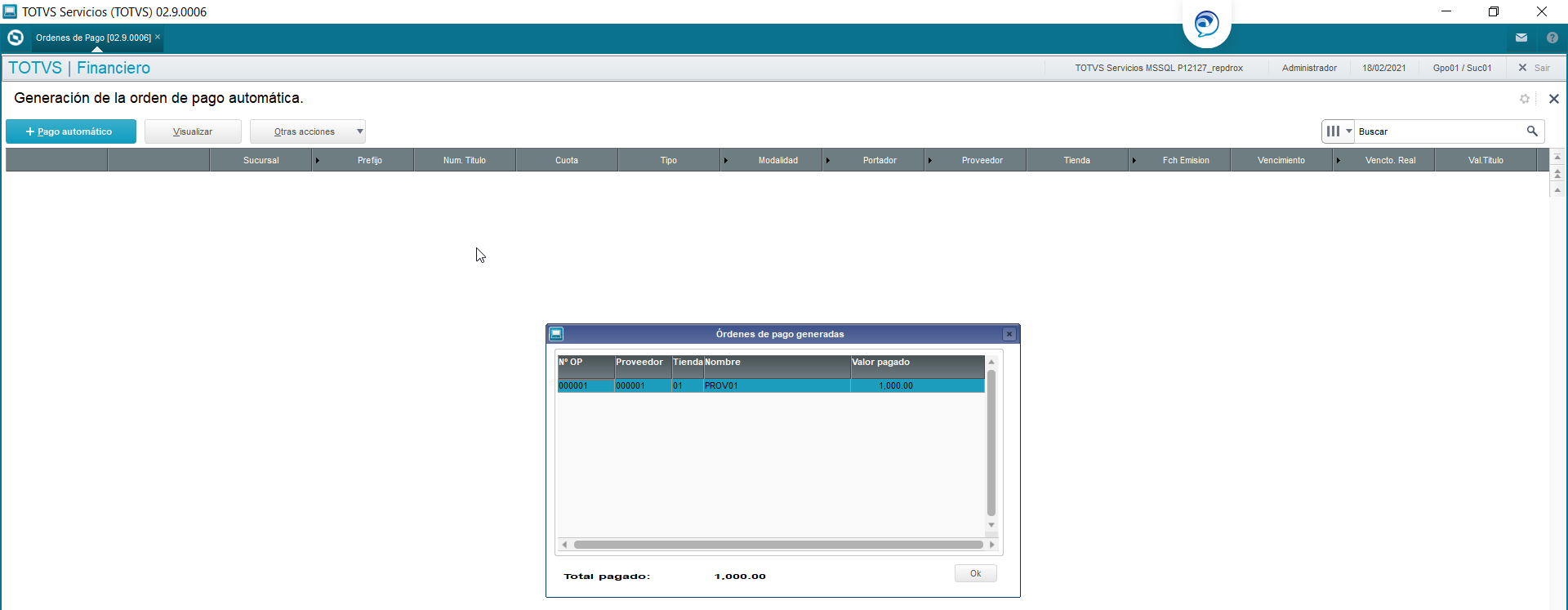
Task: Sort by the Val.Titulo column header
Action: point(1486,160)
